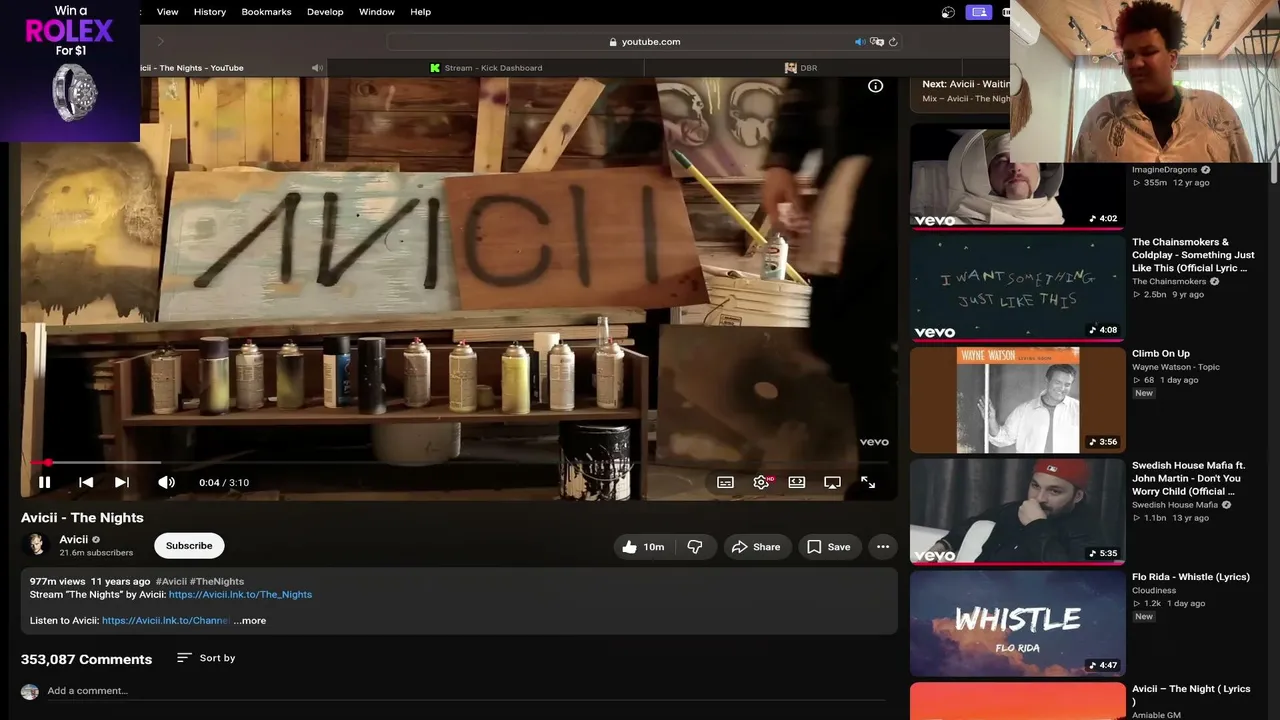Open the Imagine Dragons video thumbnail
The height and width of the screenshot is (720, 1280).
(x=1018, y=176)
